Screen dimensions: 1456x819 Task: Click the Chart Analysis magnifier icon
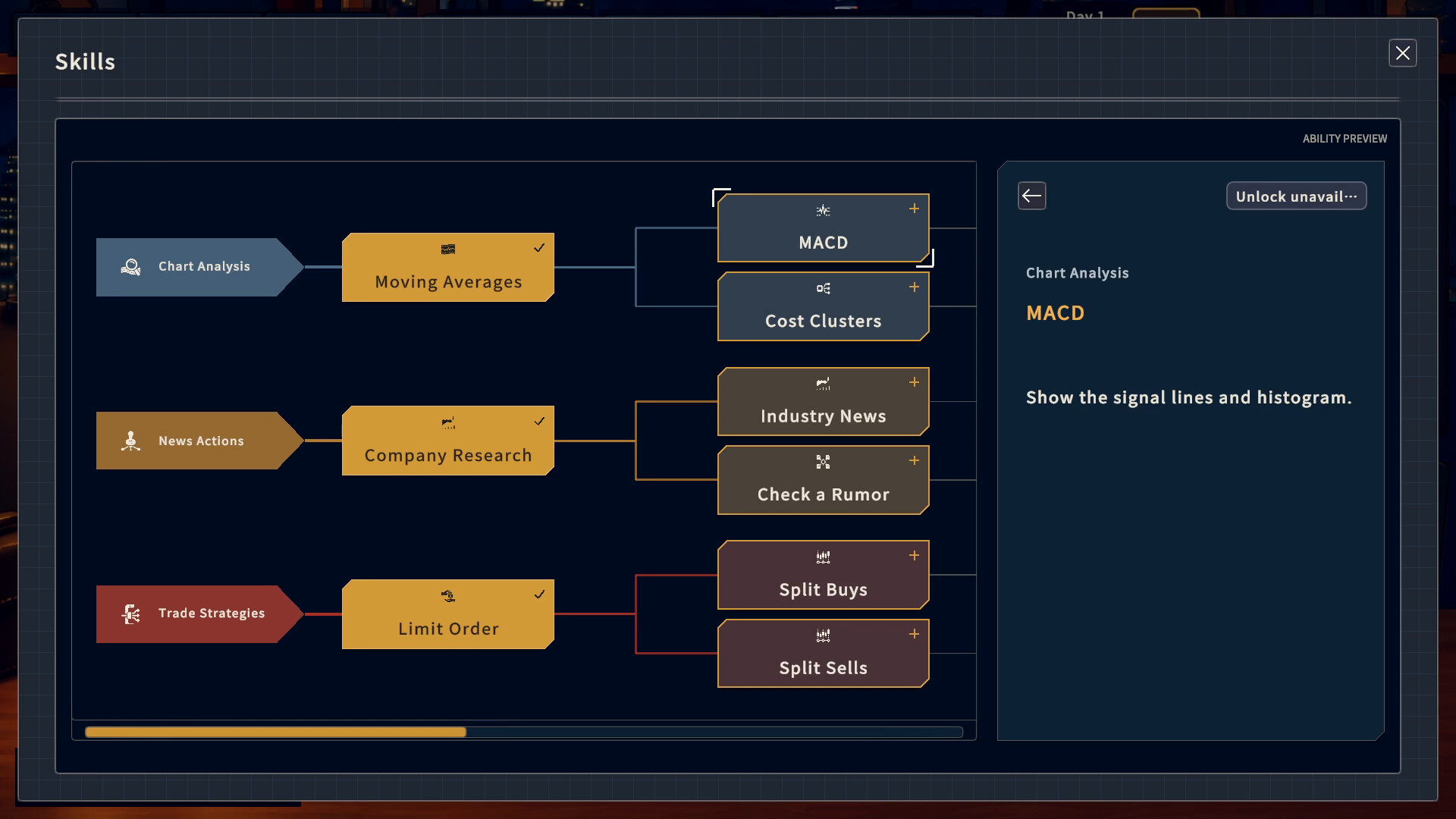tap(130, 267)
